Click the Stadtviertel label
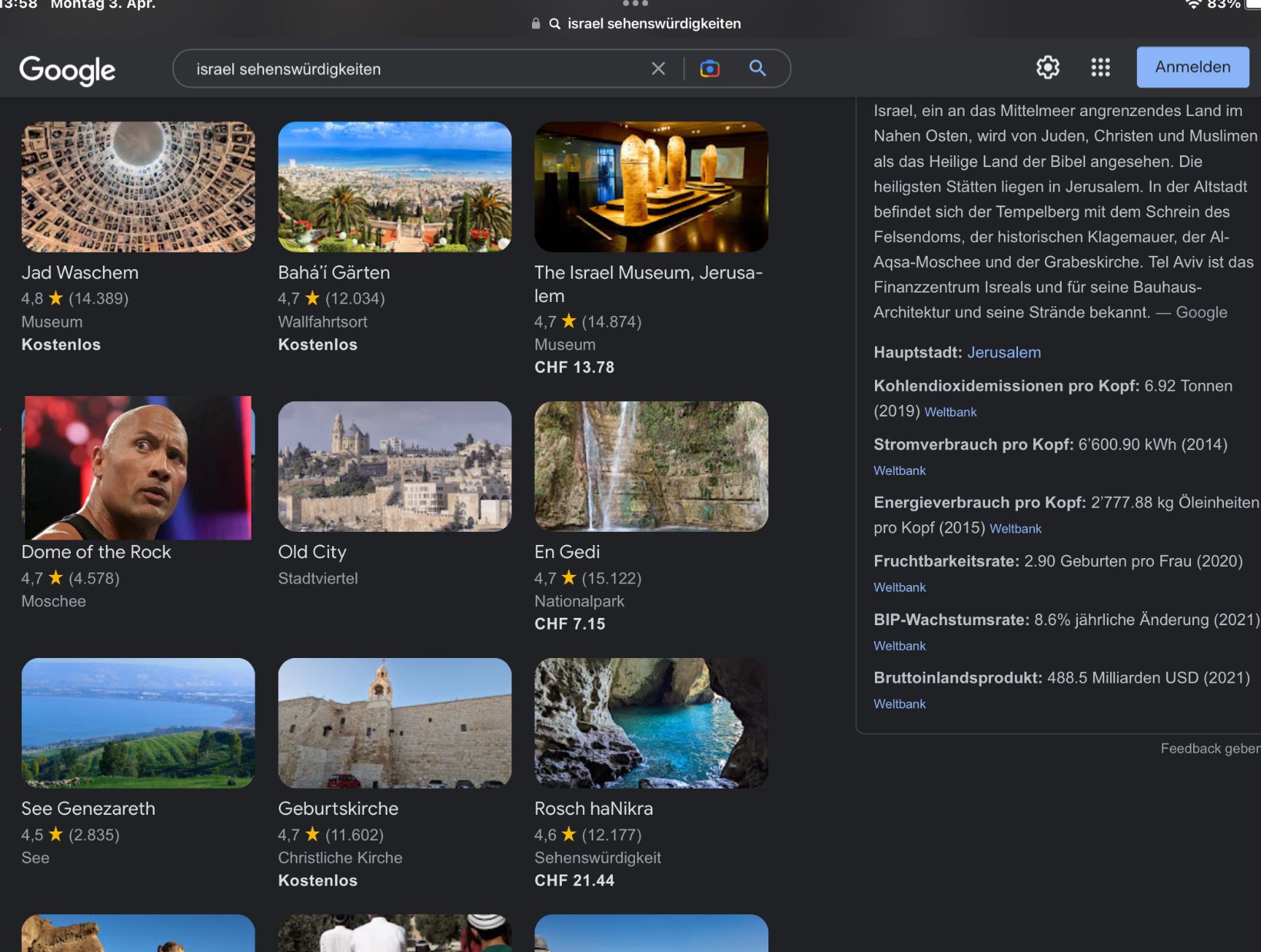1261x952 pixels. click(317, 578)
